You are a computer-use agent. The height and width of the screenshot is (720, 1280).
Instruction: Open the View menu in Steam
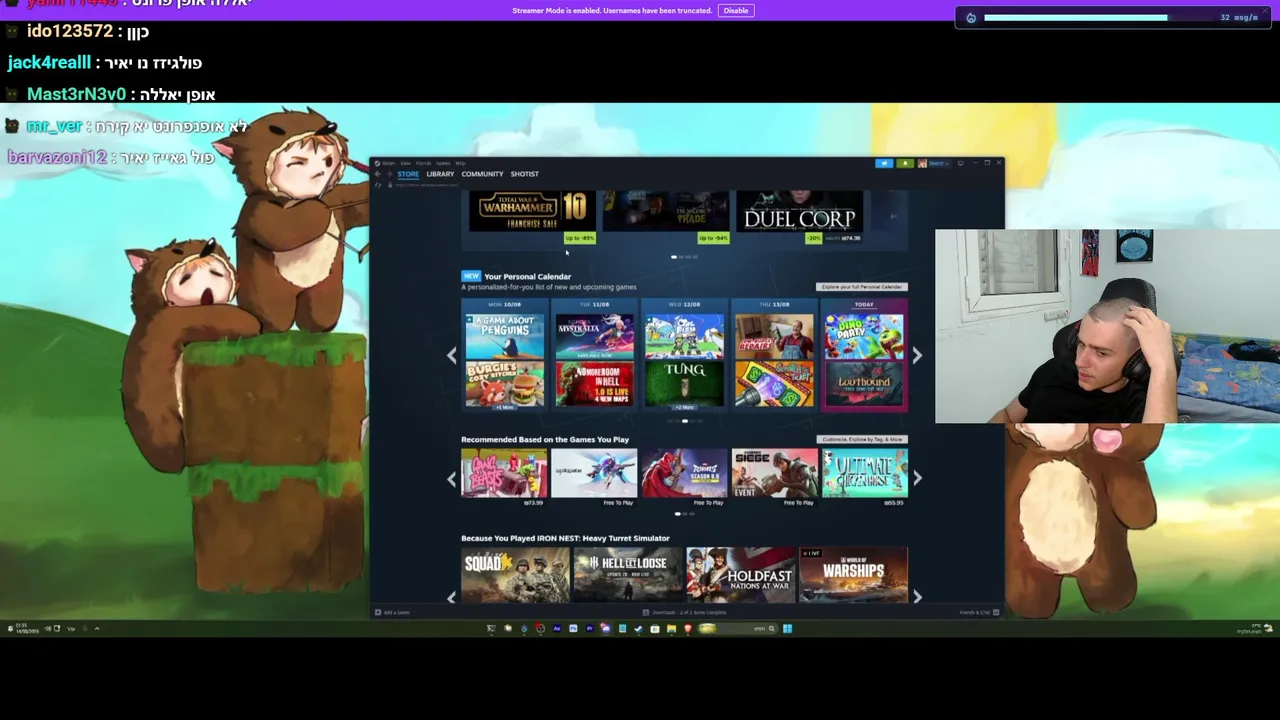tap(406, 163)
